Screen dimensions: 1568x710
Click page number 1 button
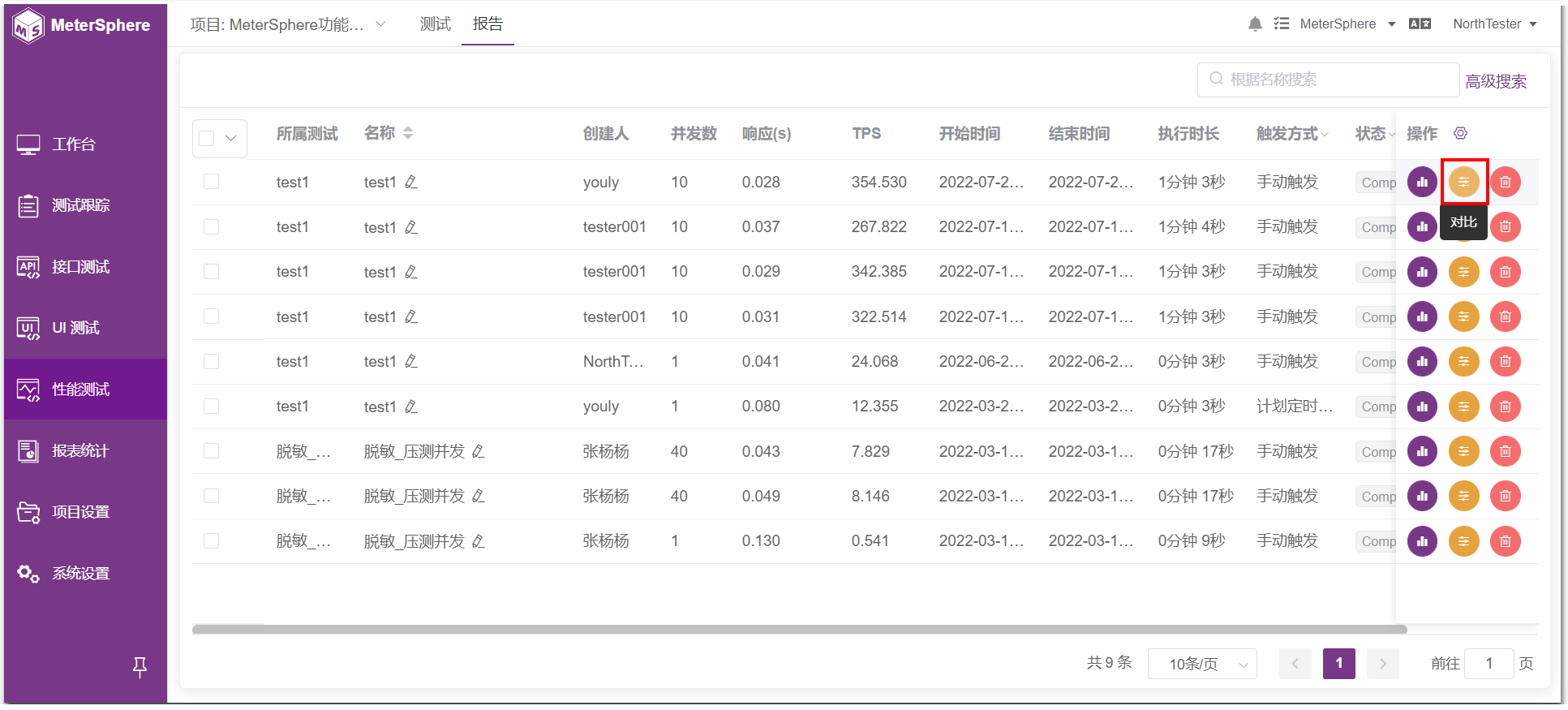[x=1339, y=664]
